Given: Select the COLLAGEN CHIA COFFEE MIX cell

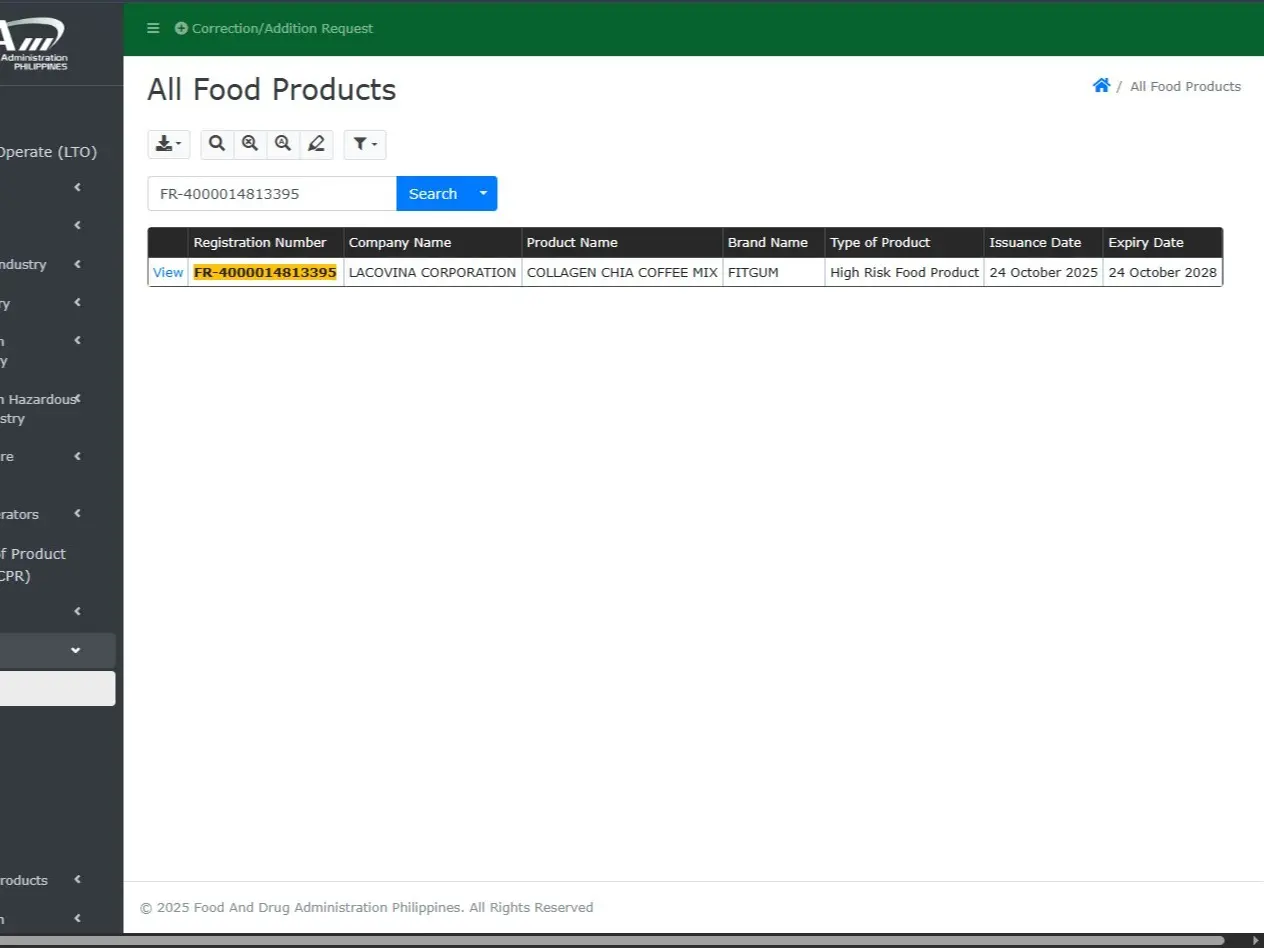Looking at the screenshot, I should 622,272.
